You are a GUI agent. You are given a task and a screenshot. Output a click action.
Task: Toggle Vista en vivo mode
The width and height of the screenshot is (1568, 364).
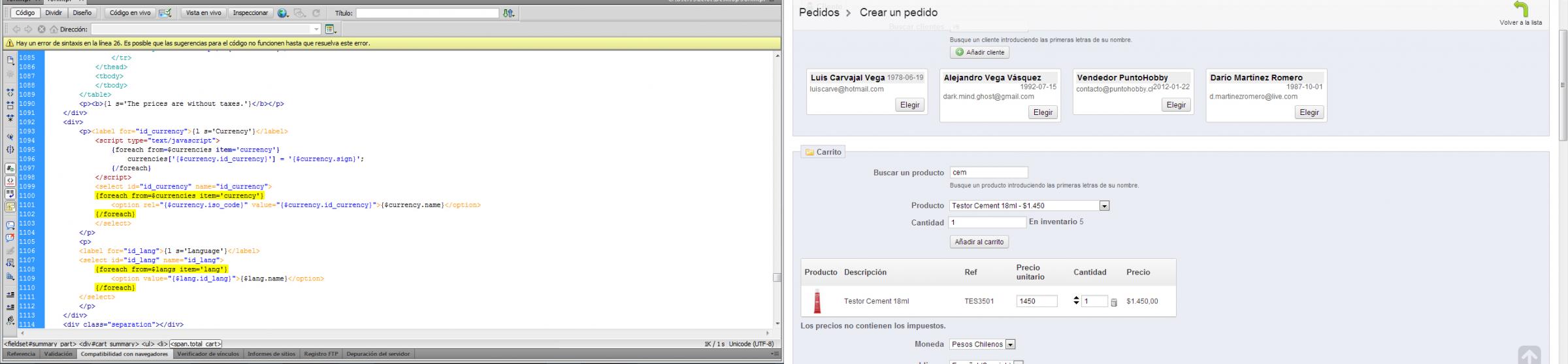pyautogui.click(x=203, y=13)
